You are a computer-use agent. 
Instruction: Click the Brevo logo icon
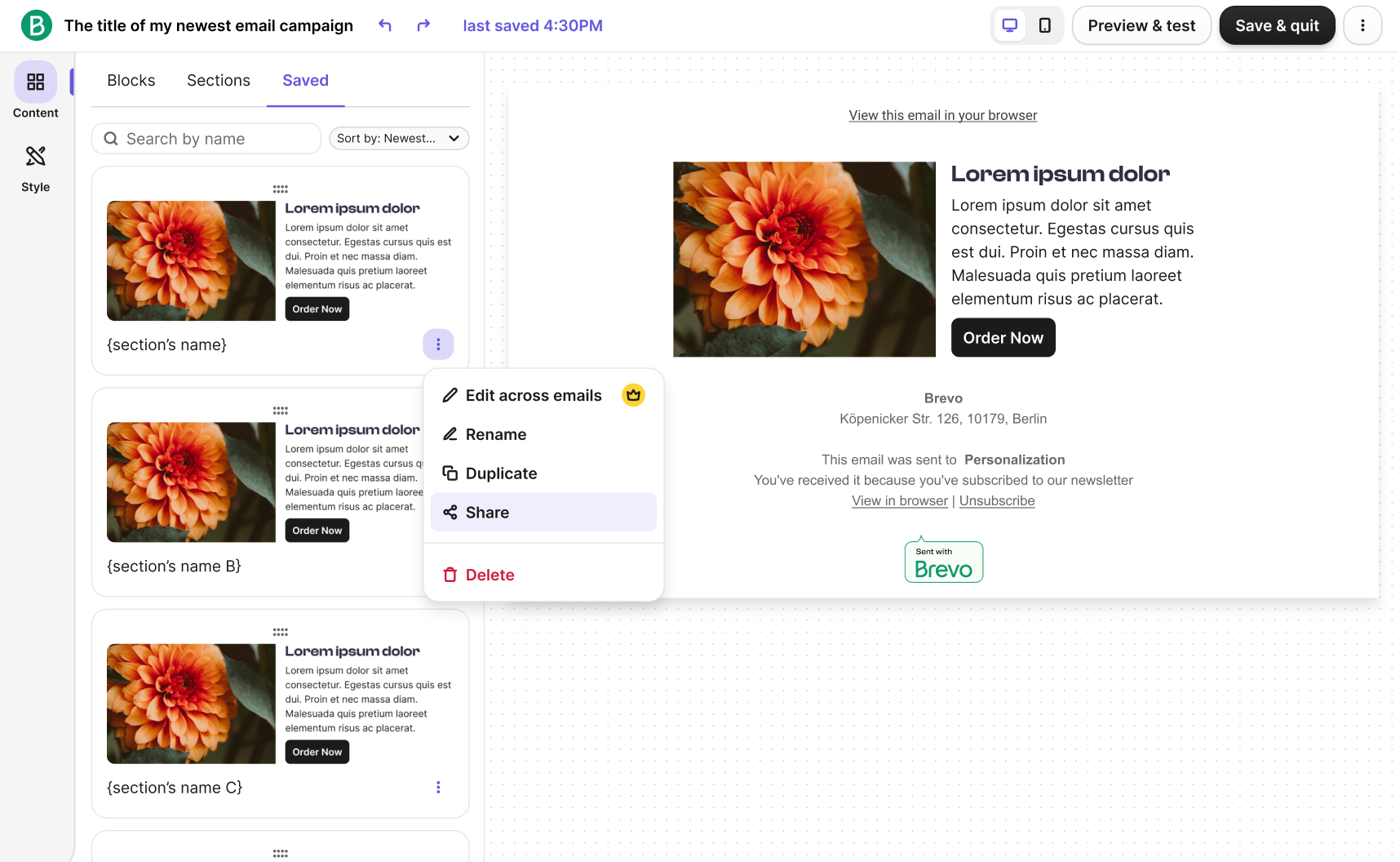pyautogui.click(x=36, y=25)
